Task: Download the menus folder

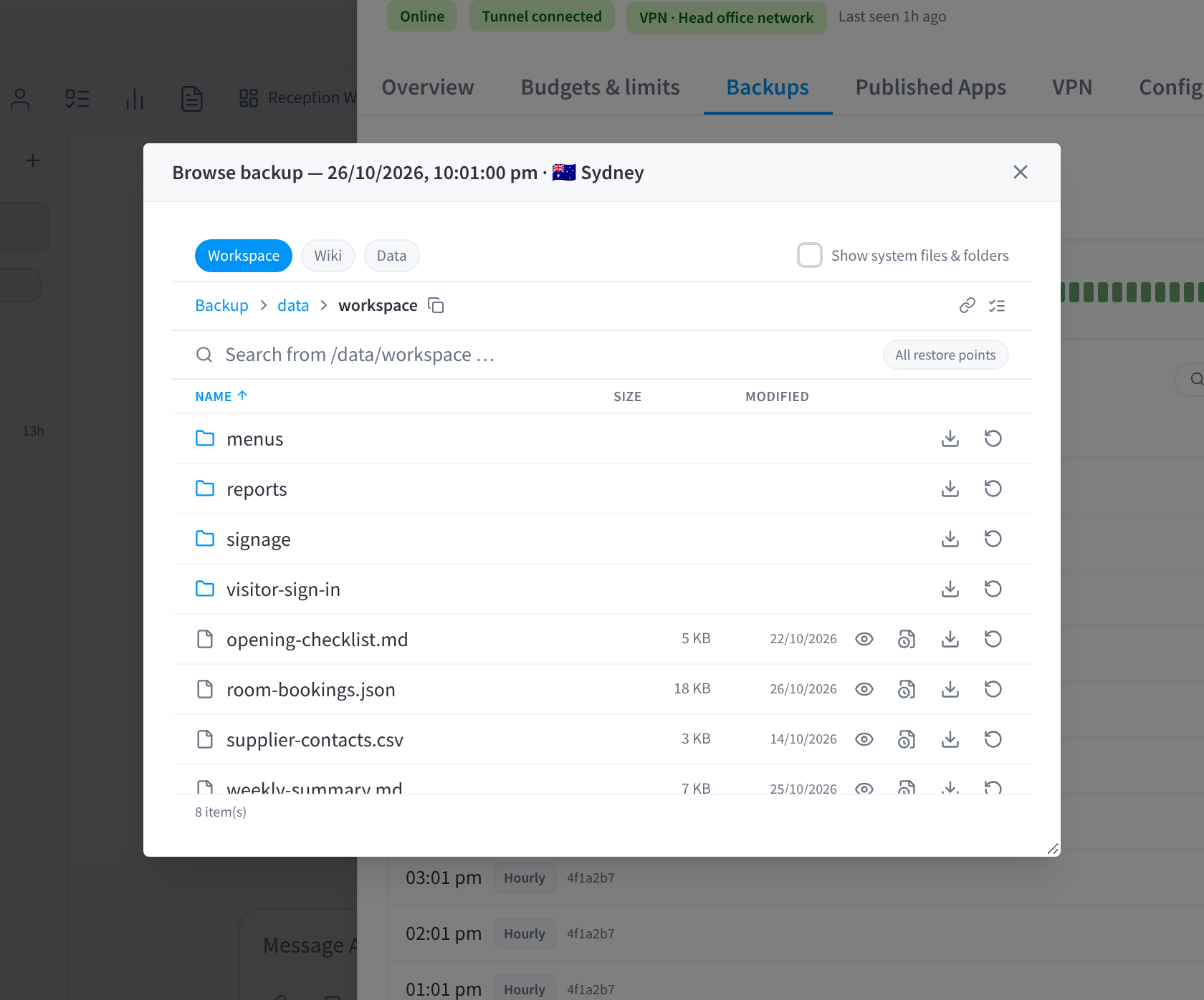Action: point(950,438)
